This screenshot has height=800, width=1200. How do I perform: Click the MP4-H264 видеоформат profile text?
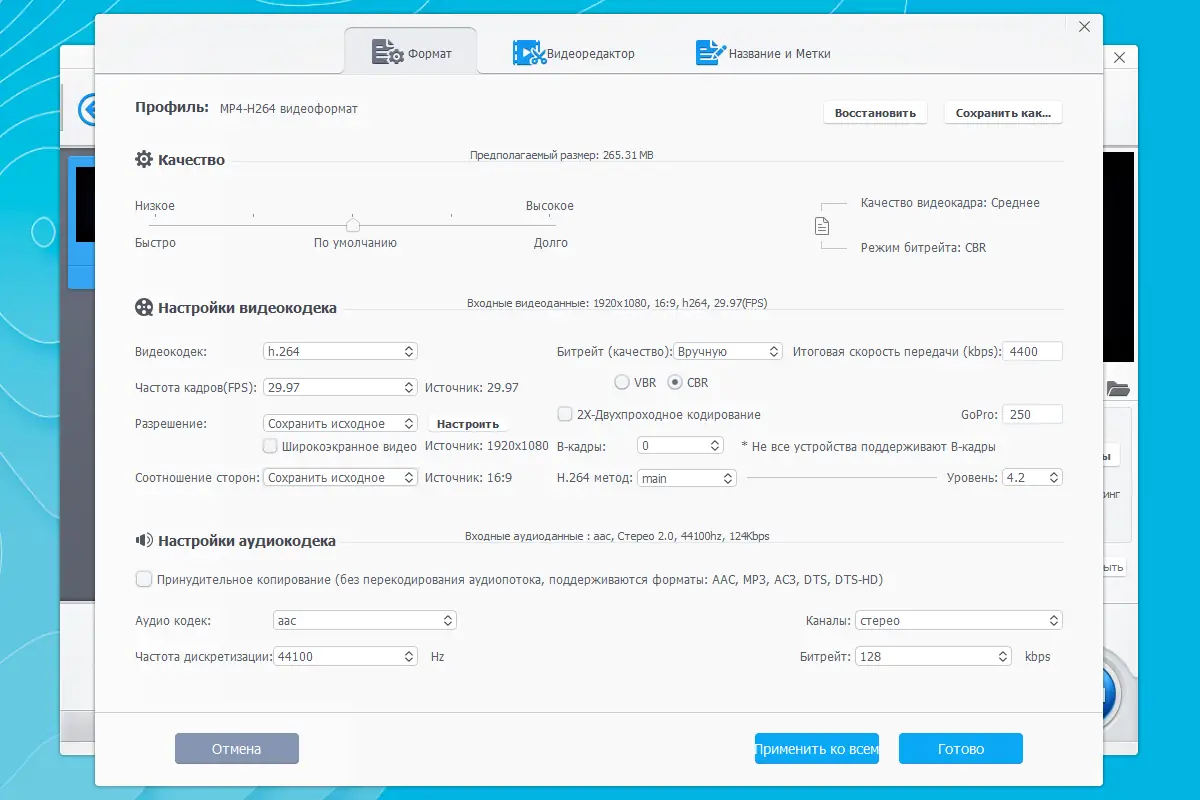click(289, 108)
